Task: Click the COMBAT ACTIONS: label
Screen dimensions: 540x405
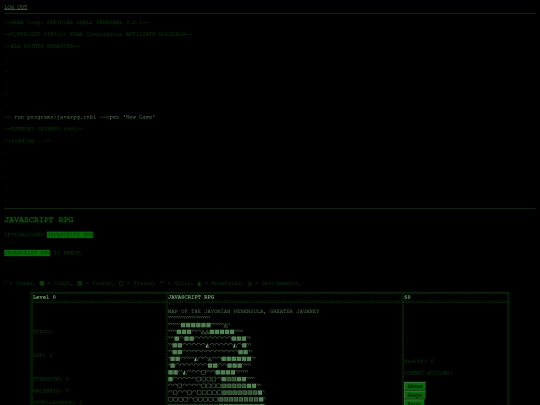Action: click(x=428, y=373)
